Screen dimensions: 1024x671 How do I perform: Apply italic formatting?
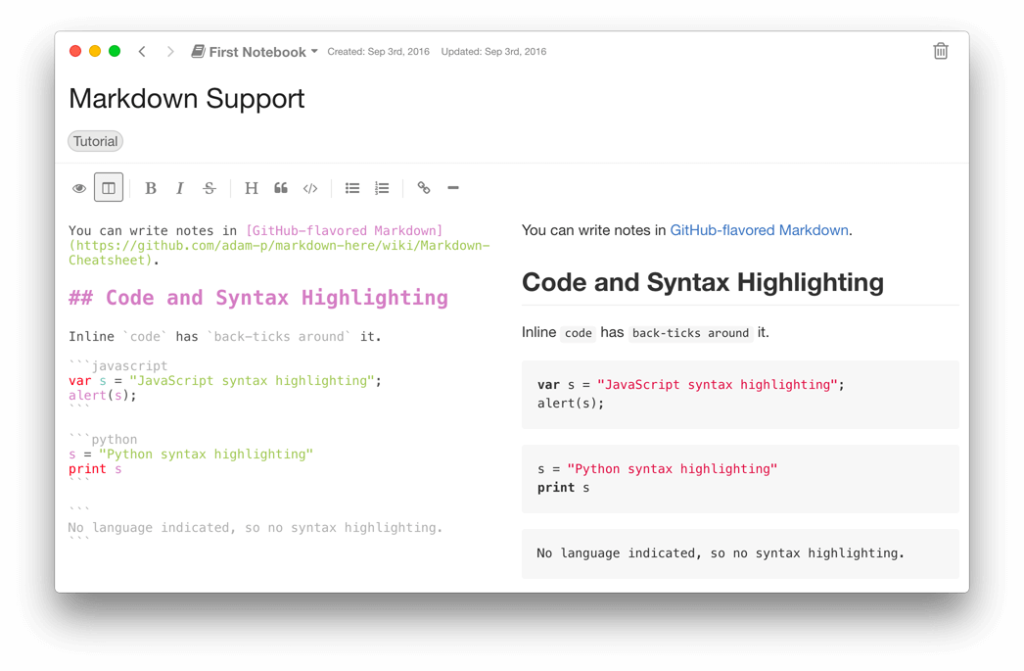(180, 187)
